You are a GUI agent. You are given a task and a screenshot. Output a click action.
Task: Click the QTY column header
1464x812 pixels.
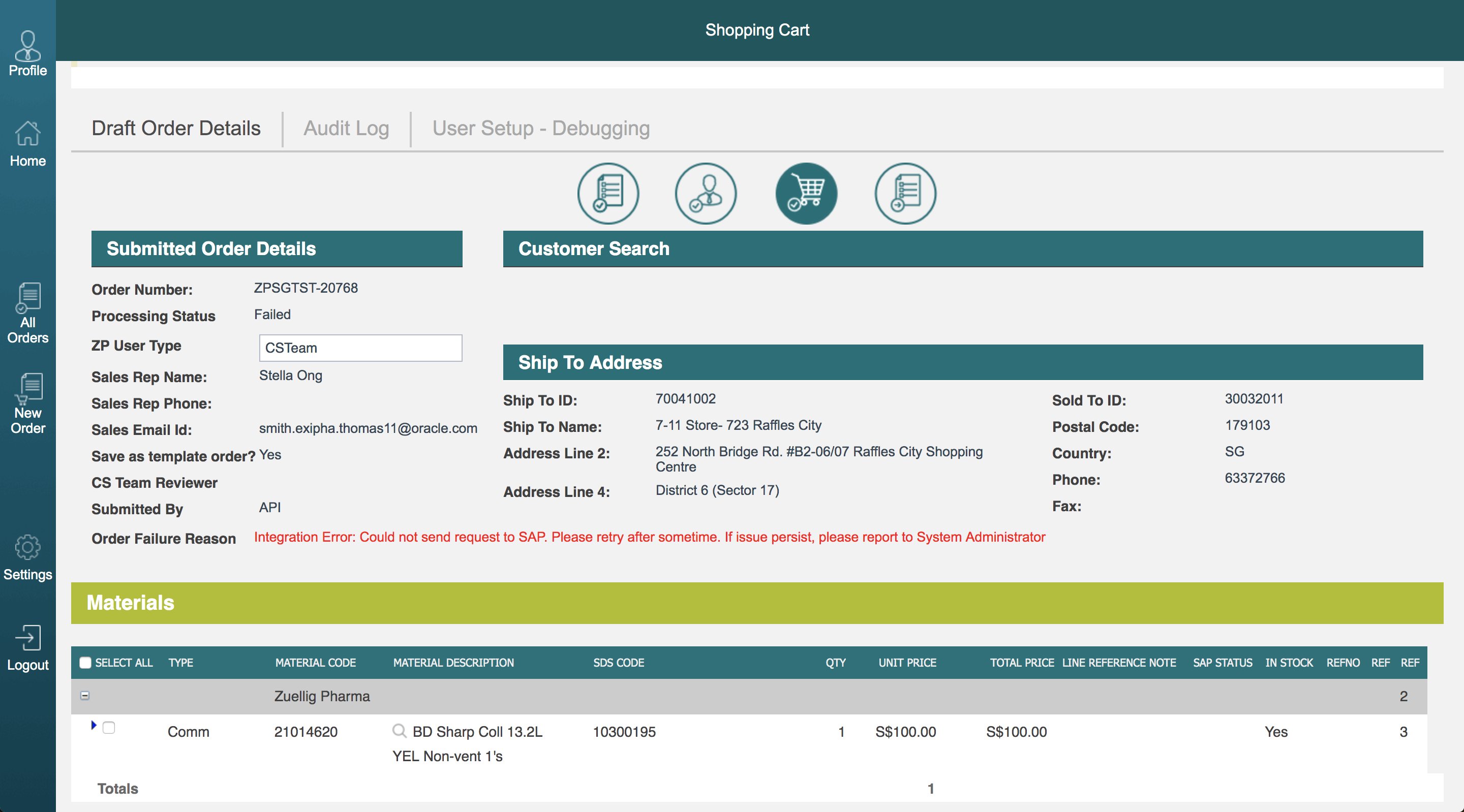pyautogui.click(x=835, y=663)
